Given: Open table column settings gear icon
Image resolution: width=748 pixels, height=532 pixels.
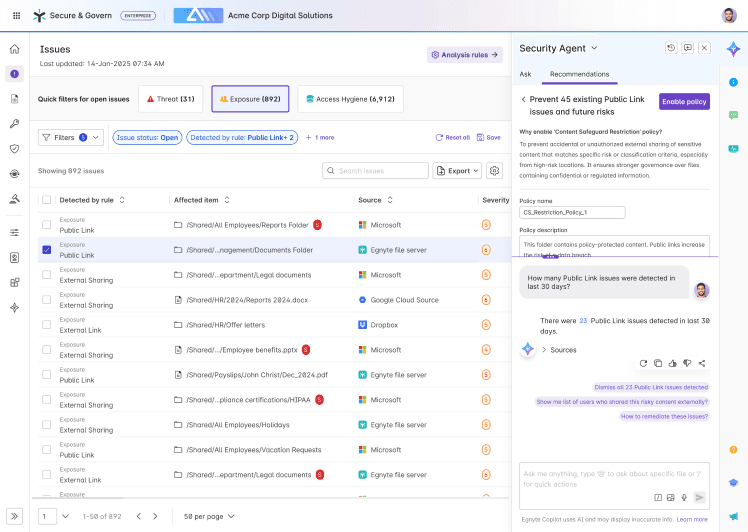Looking at the screenshot, I should (x=494, y=171).
